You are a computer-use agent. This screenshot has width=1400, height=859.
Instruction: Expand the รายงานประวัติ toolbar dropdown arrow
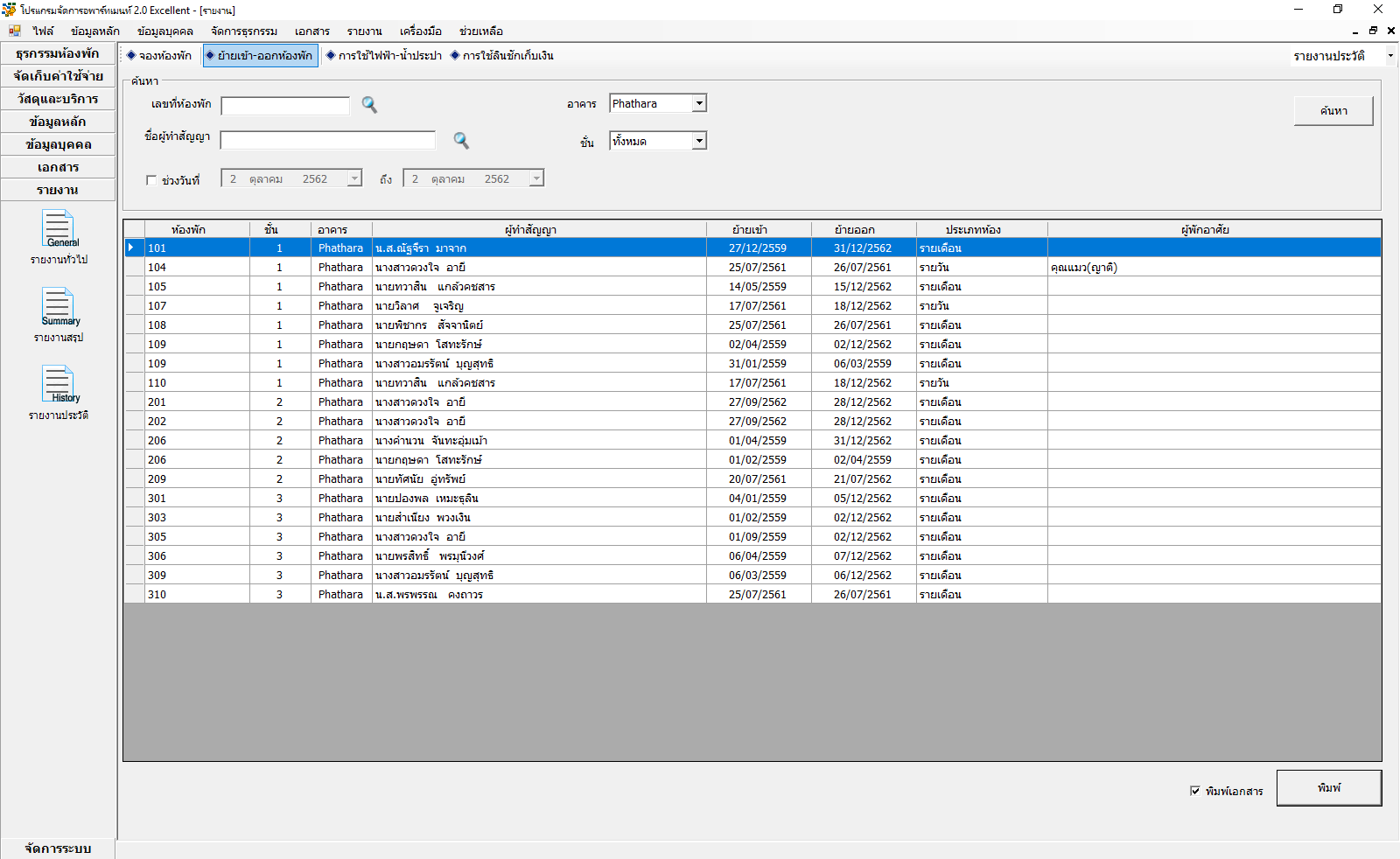[1390, 56]
